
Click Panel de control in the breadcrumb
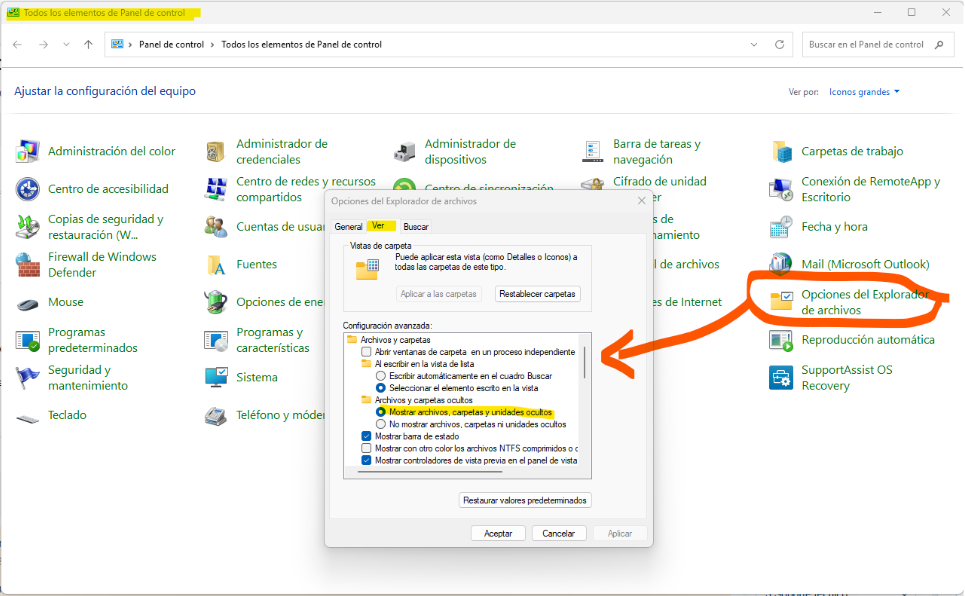point(172,44)
